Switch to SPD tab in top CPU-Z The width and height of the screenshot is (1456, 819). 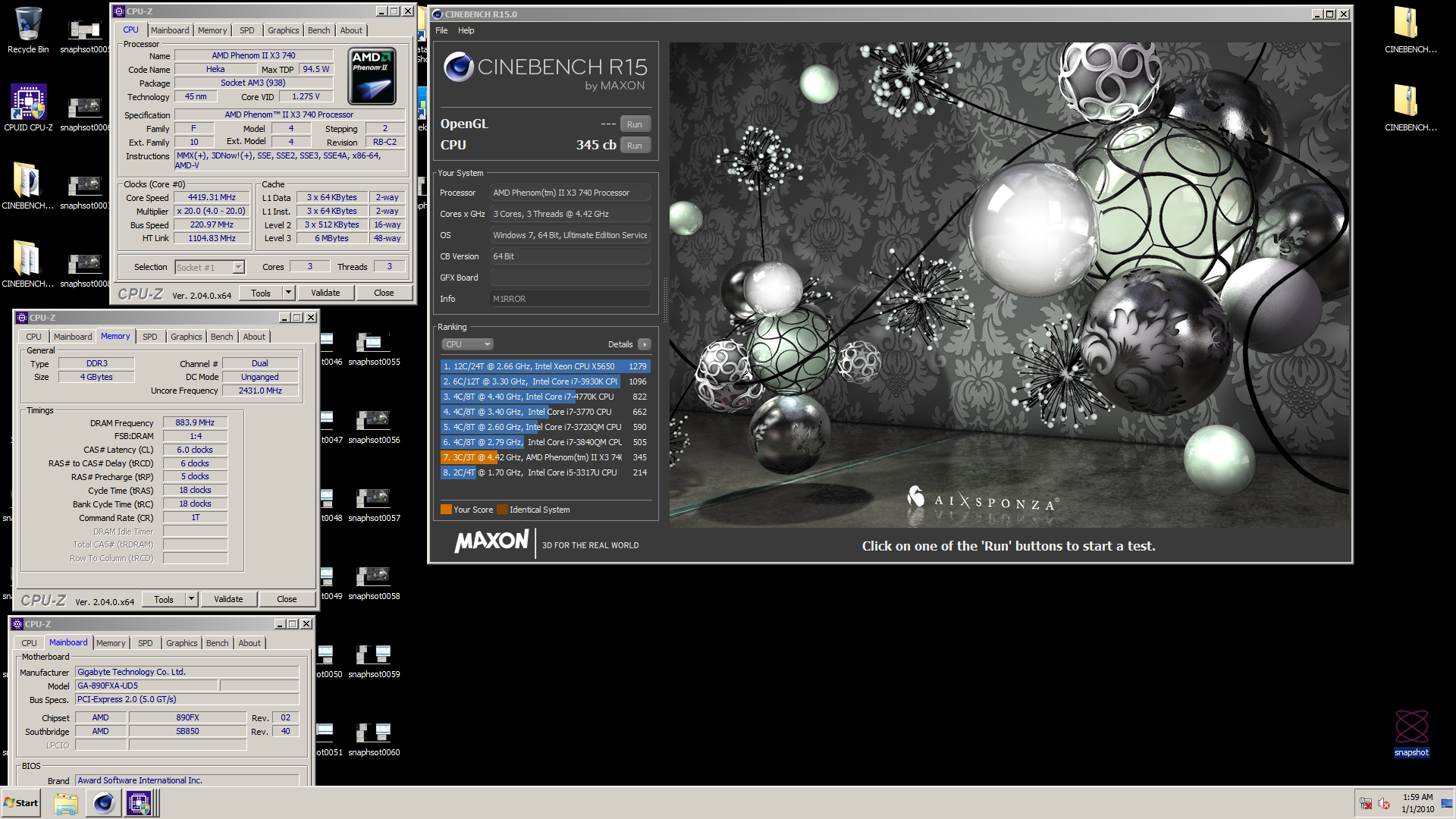coord(247,30)
